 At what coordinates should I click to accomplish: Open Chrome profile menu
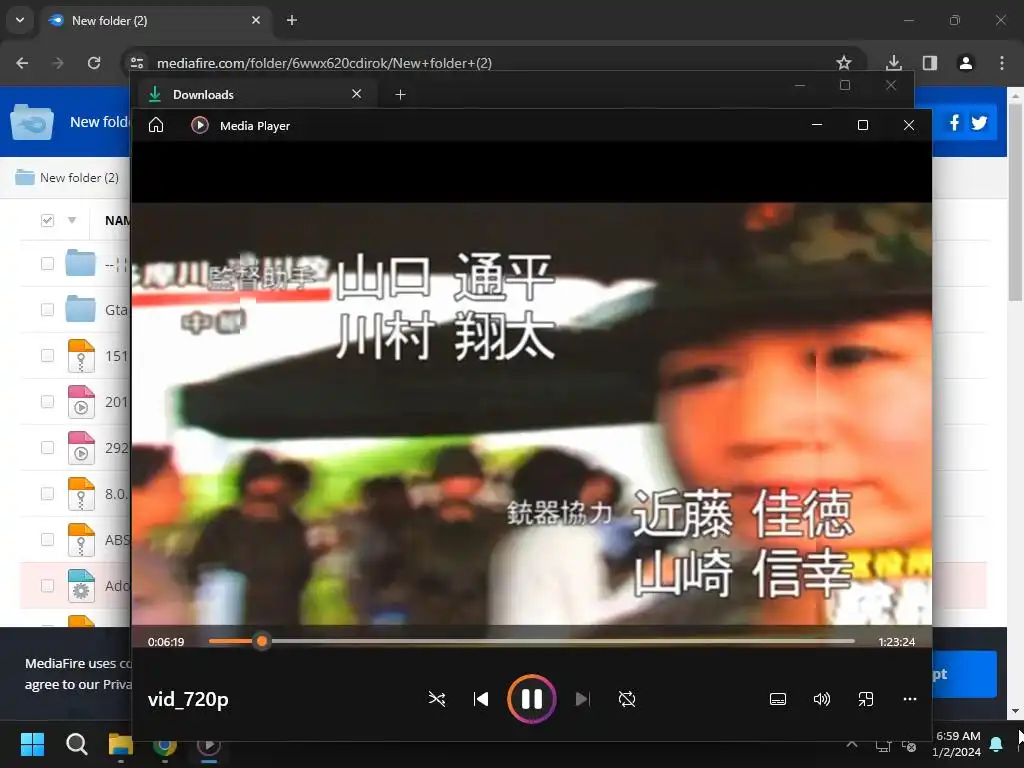966,63
